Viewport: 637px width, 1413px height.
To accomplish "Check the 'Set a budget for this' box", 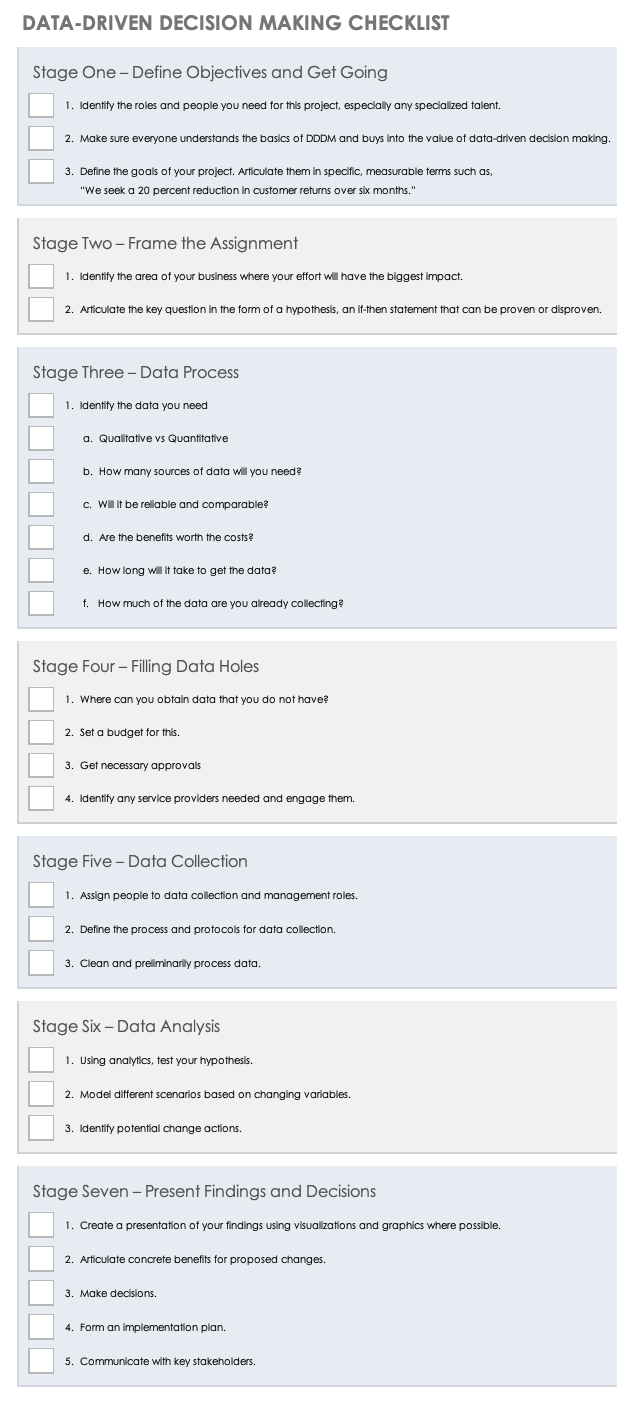I will [41, 732].
